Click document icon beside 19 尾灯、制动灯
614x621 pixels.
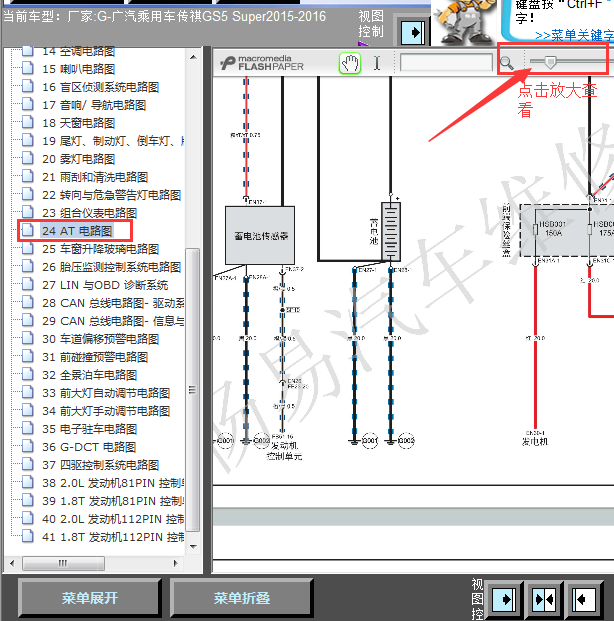[28, 140]
